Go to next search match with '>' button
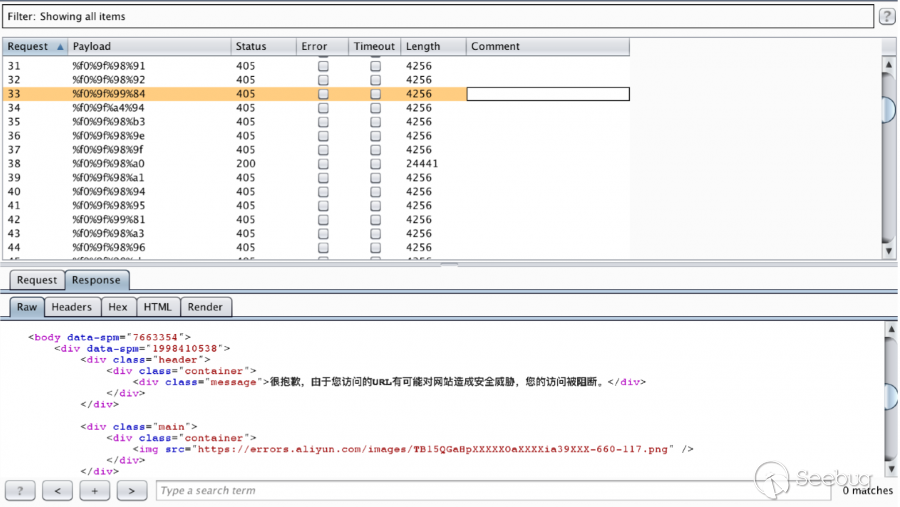Viewport: 900px width, 507px height. [132, 490]
